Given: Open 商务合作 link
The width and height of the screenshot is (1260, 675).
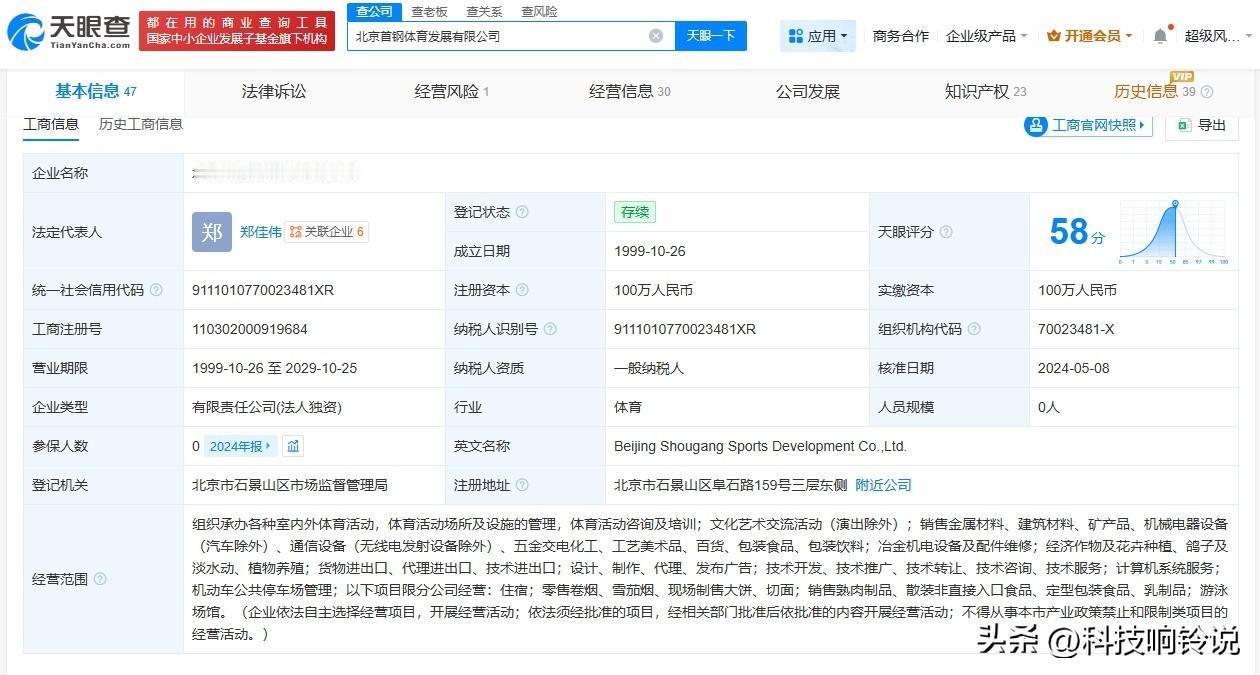Looking at the screenshot, I should tap(900, 36).
